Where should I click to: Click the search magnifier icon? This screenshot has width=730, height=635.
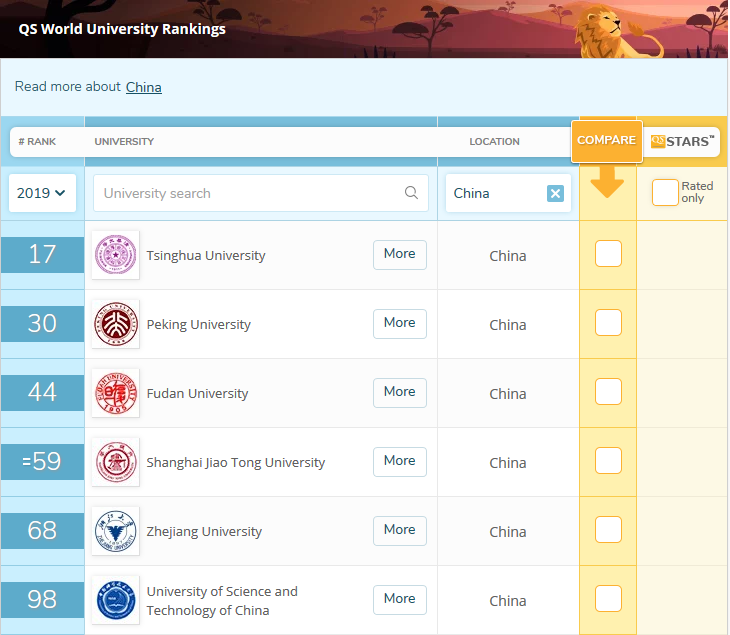[x=411, y=192]
